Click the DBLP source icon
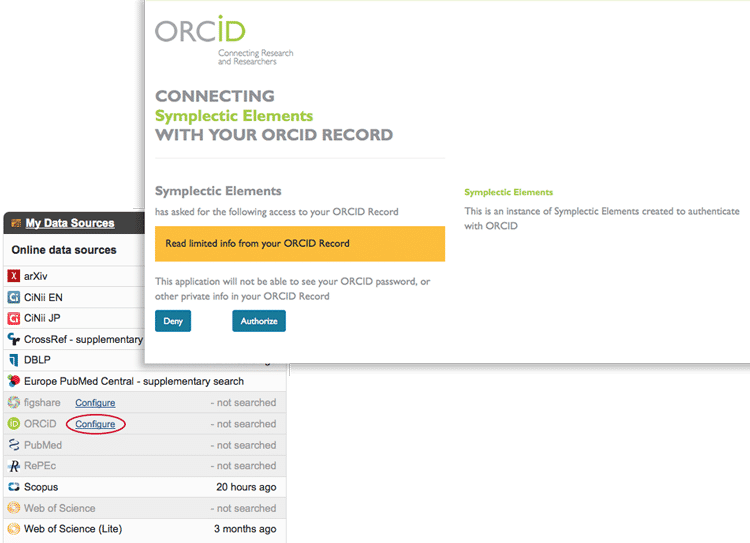 pyautogui.click(x=14, y=360)
